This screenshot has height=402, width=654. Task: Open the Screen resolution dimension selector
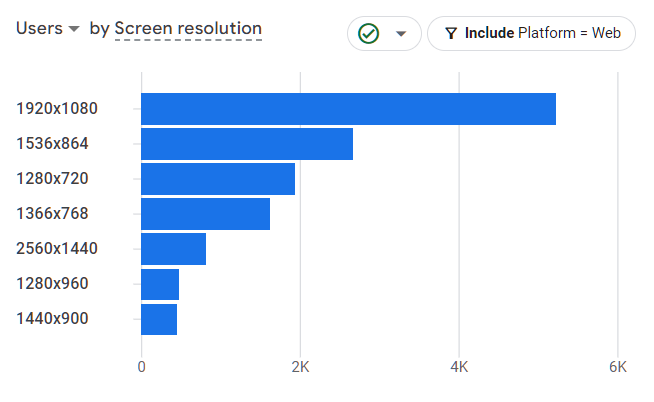point(188,29)
